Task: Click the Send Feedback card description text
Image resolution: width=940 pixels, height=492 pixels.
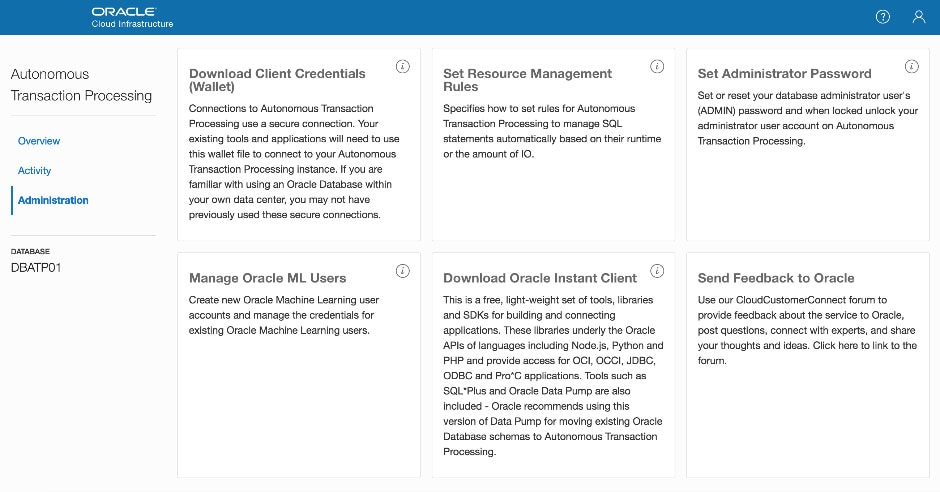Action: click(806, 330)
